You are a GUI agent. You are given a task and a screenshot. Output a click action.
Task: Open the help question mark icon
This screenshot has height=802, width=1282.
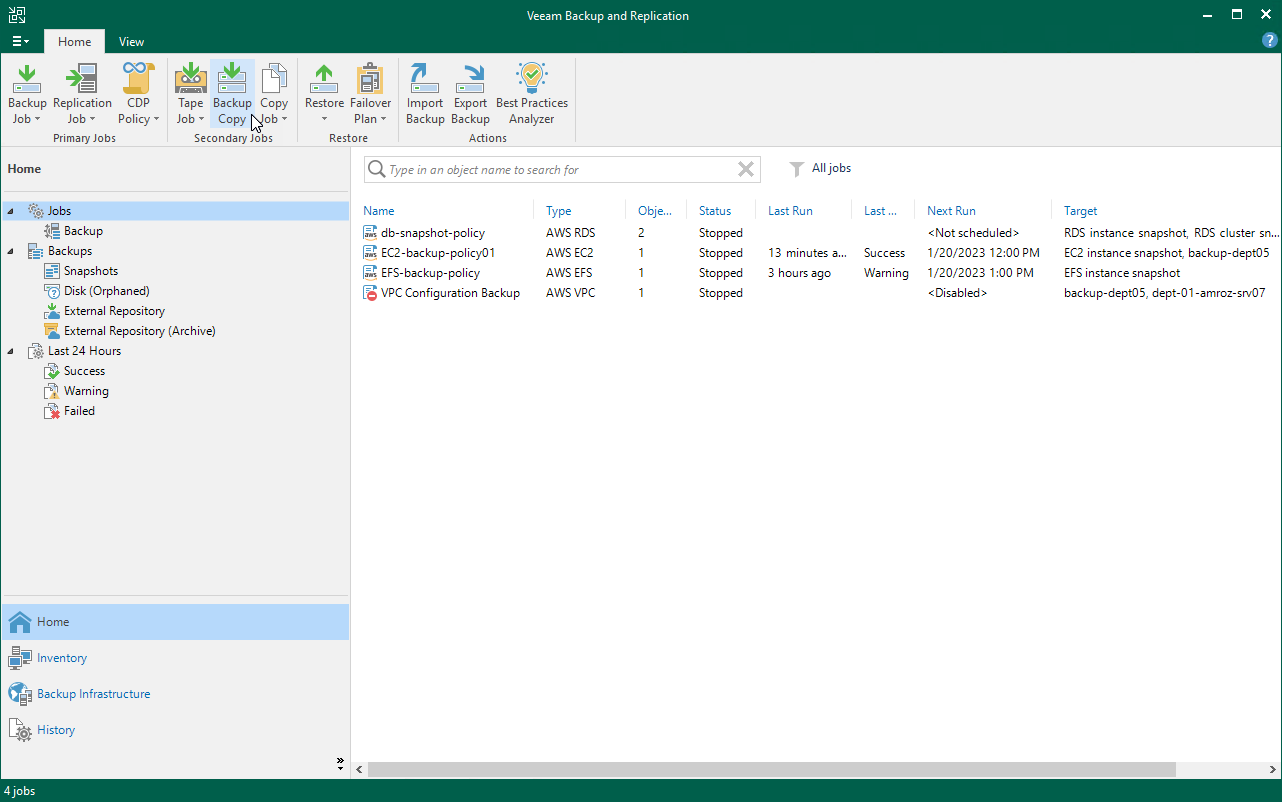point(1270,41)
